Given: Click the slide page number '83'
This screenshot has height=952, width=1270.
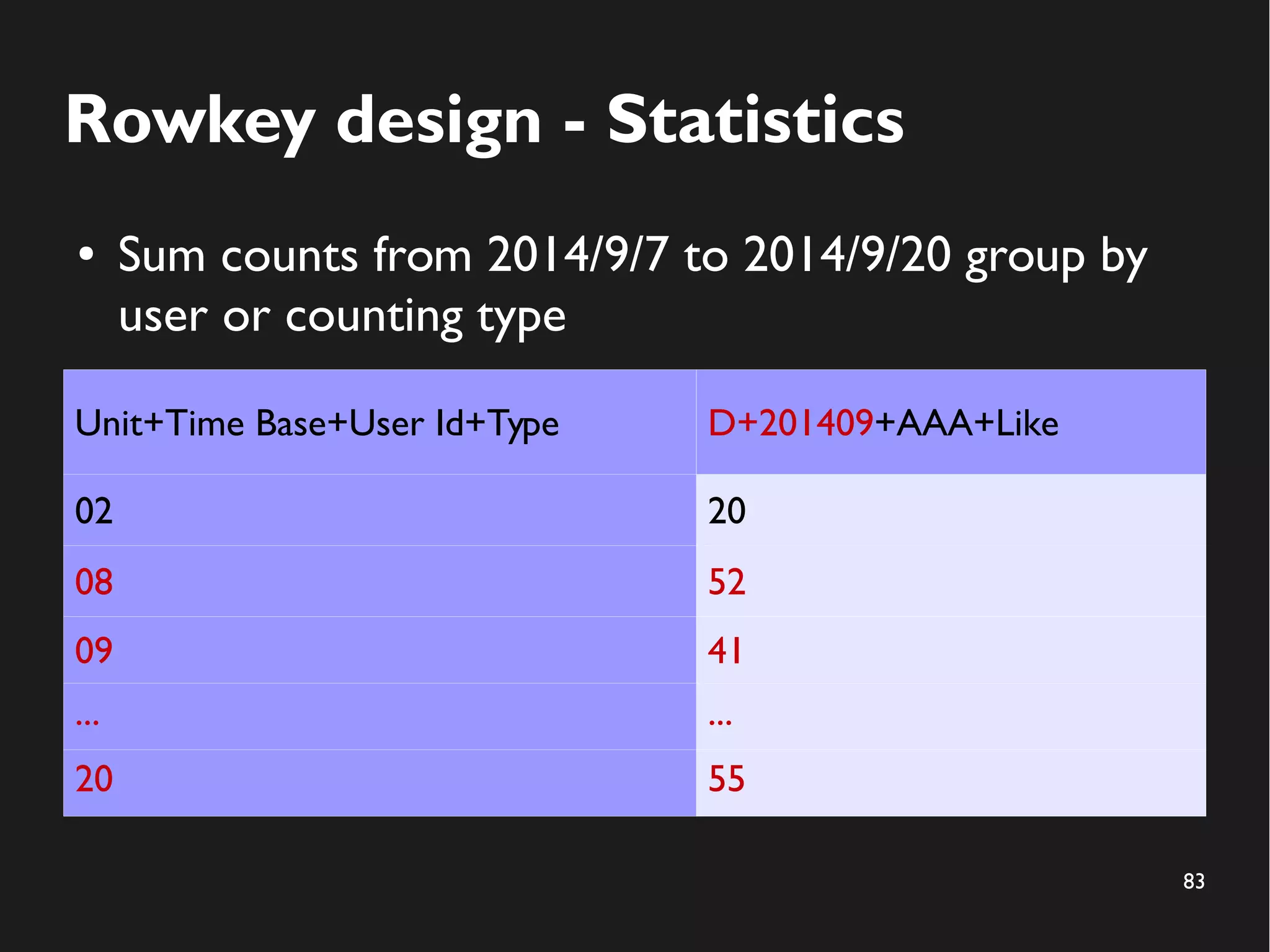Looking at the screenshot, I should coord(1194,881).
